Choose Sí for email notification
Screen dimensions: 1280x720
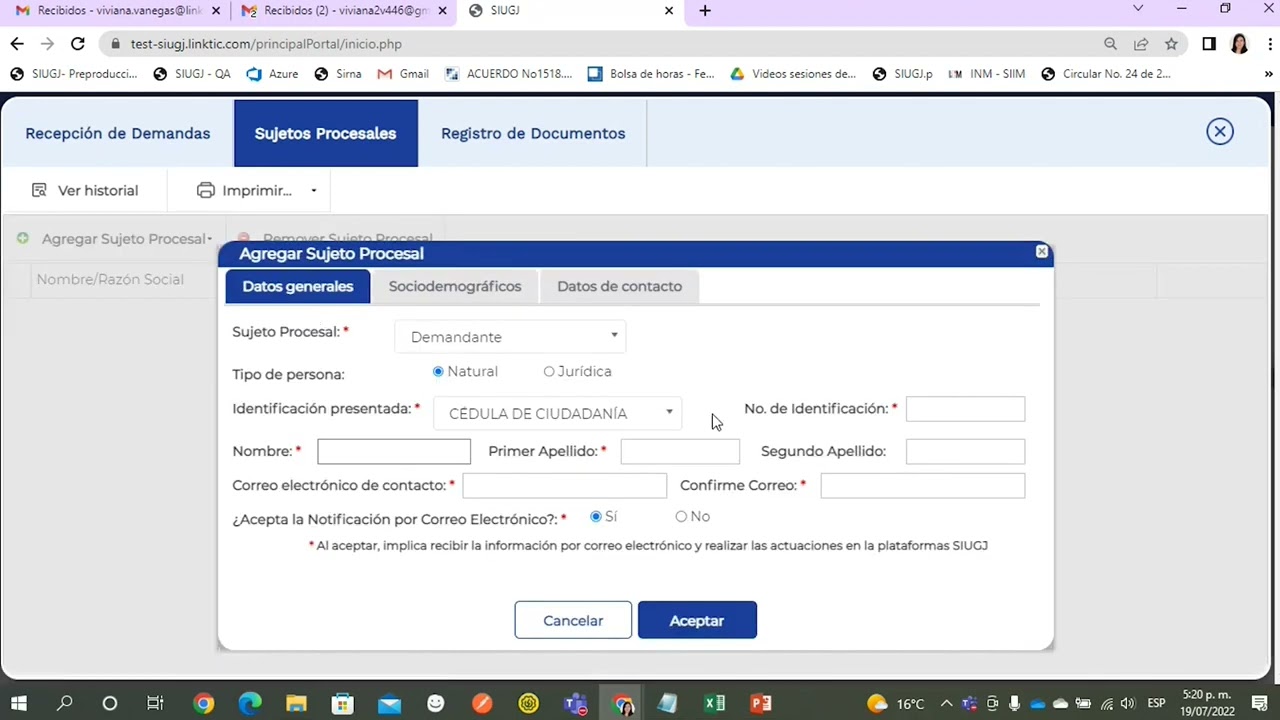coord(596,516)
